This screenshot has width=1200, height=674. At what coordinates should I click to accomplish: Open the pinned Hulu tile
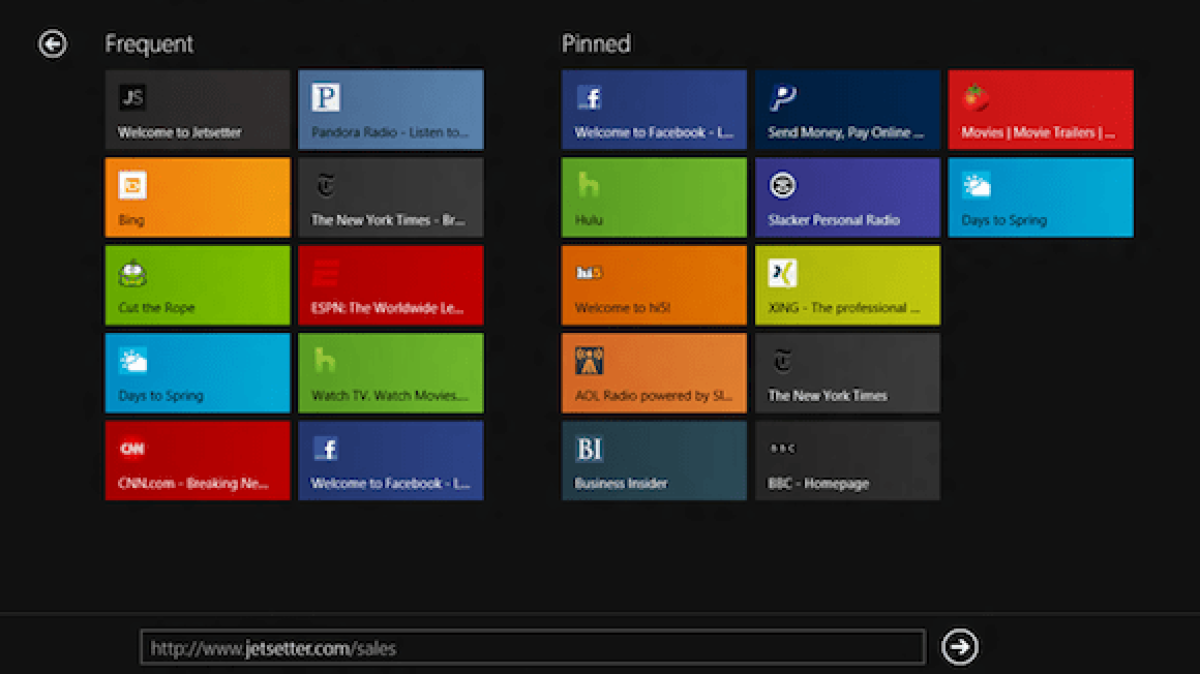click(653, 198)
